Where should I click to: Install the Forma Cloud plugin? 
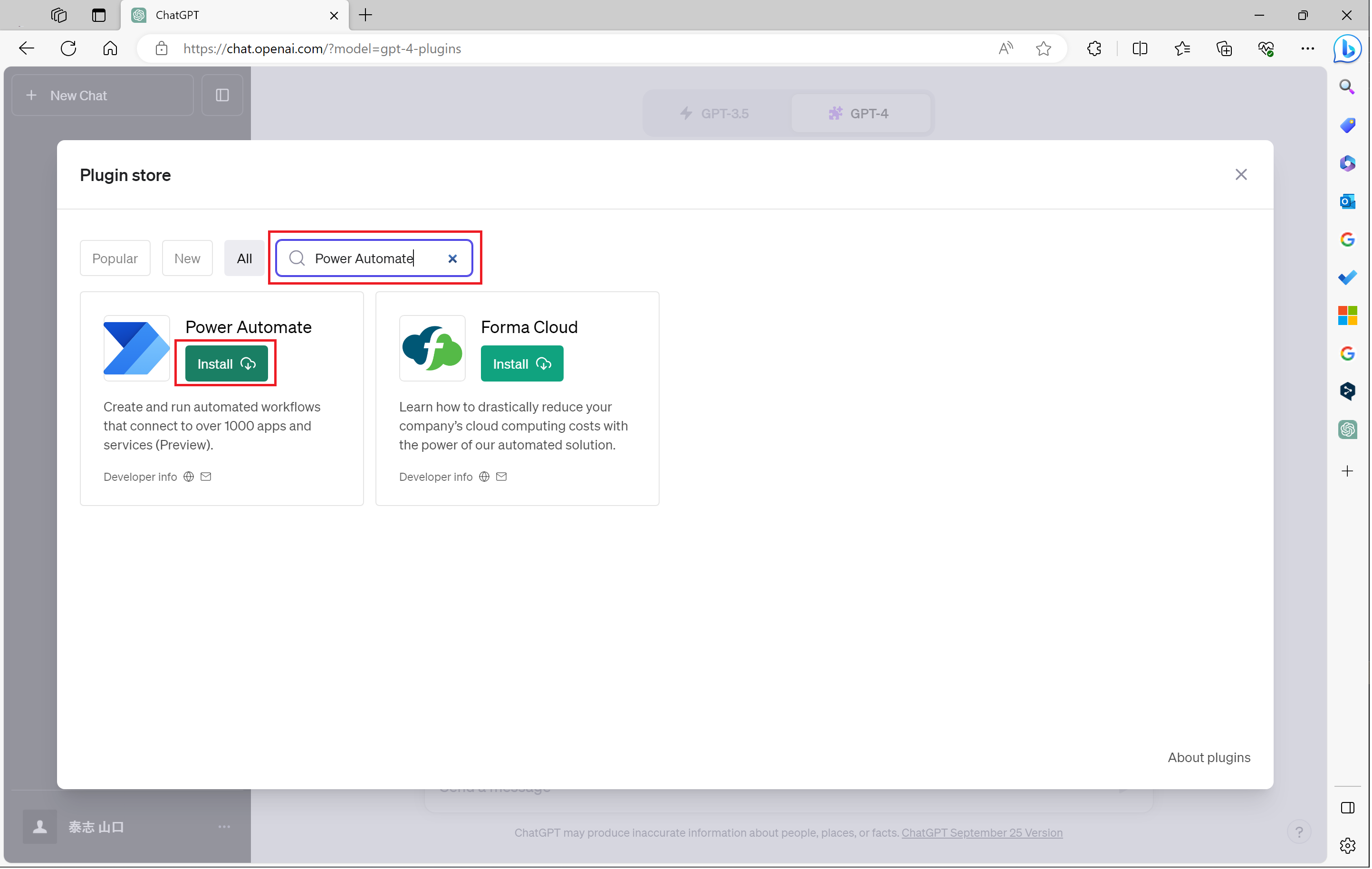(x=522, y=363)
